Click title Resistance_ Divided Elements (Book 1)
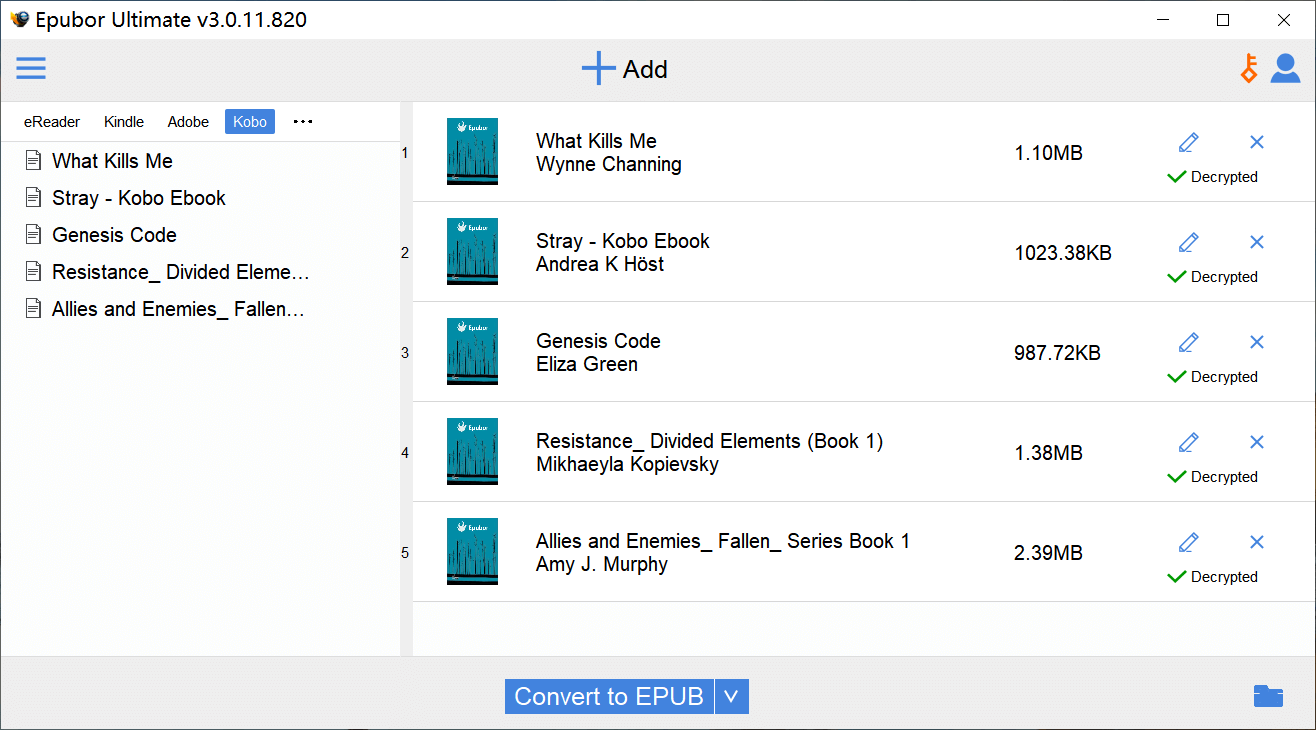This screenshot has width=1316, height=730. tap(710, 441)
